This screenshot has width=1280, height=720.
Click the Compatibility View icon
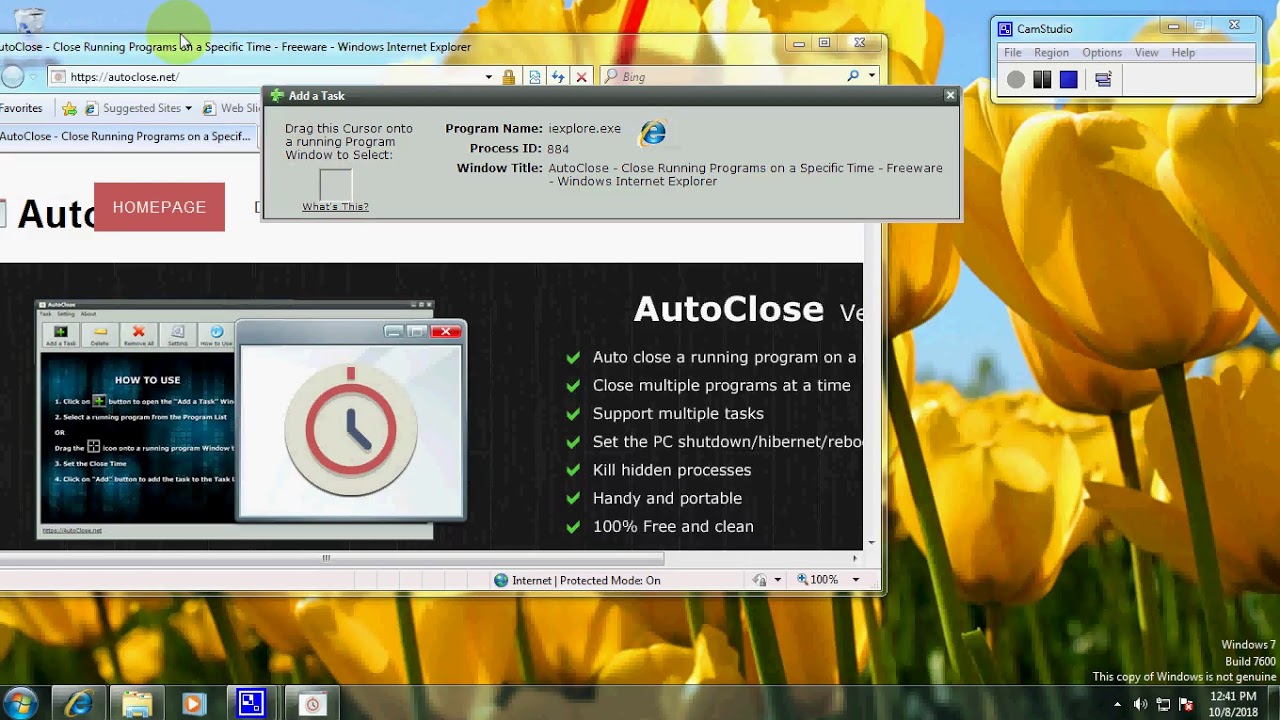tap(535, 77)
